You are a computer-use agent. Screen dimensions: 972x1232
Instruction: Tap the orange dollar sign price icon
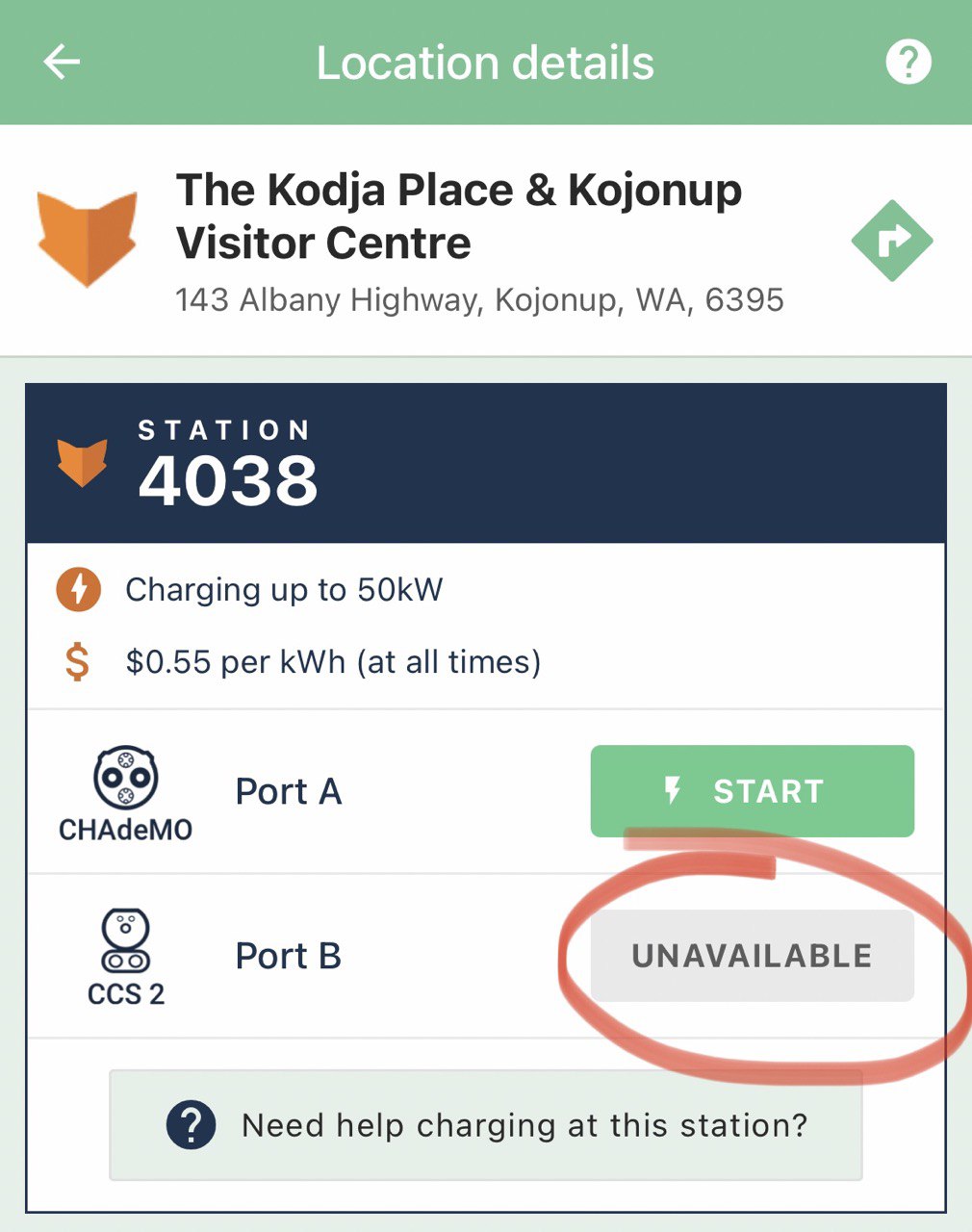click(77, 662)
